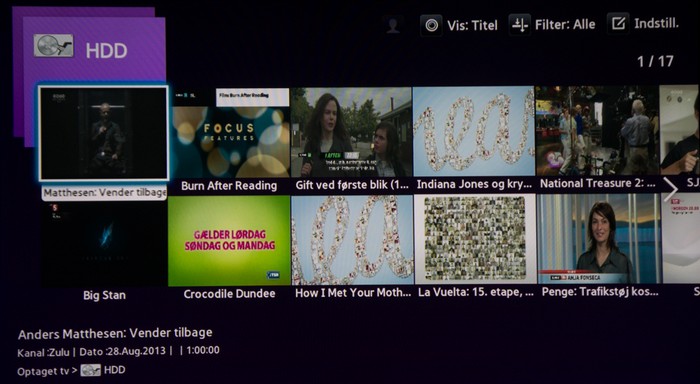Click the Indstill. edit pencil icon
This screenshot has width=700, height=384.
(618, 23)
